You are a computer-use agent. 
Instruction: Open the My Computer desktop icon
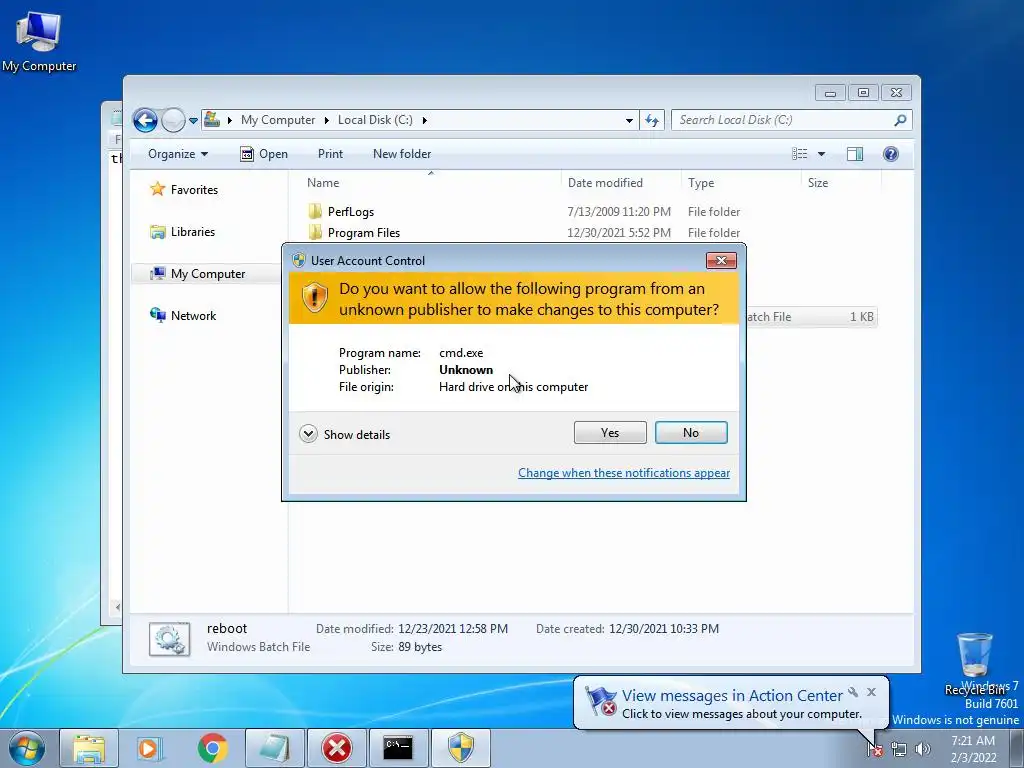click(39, 40)
